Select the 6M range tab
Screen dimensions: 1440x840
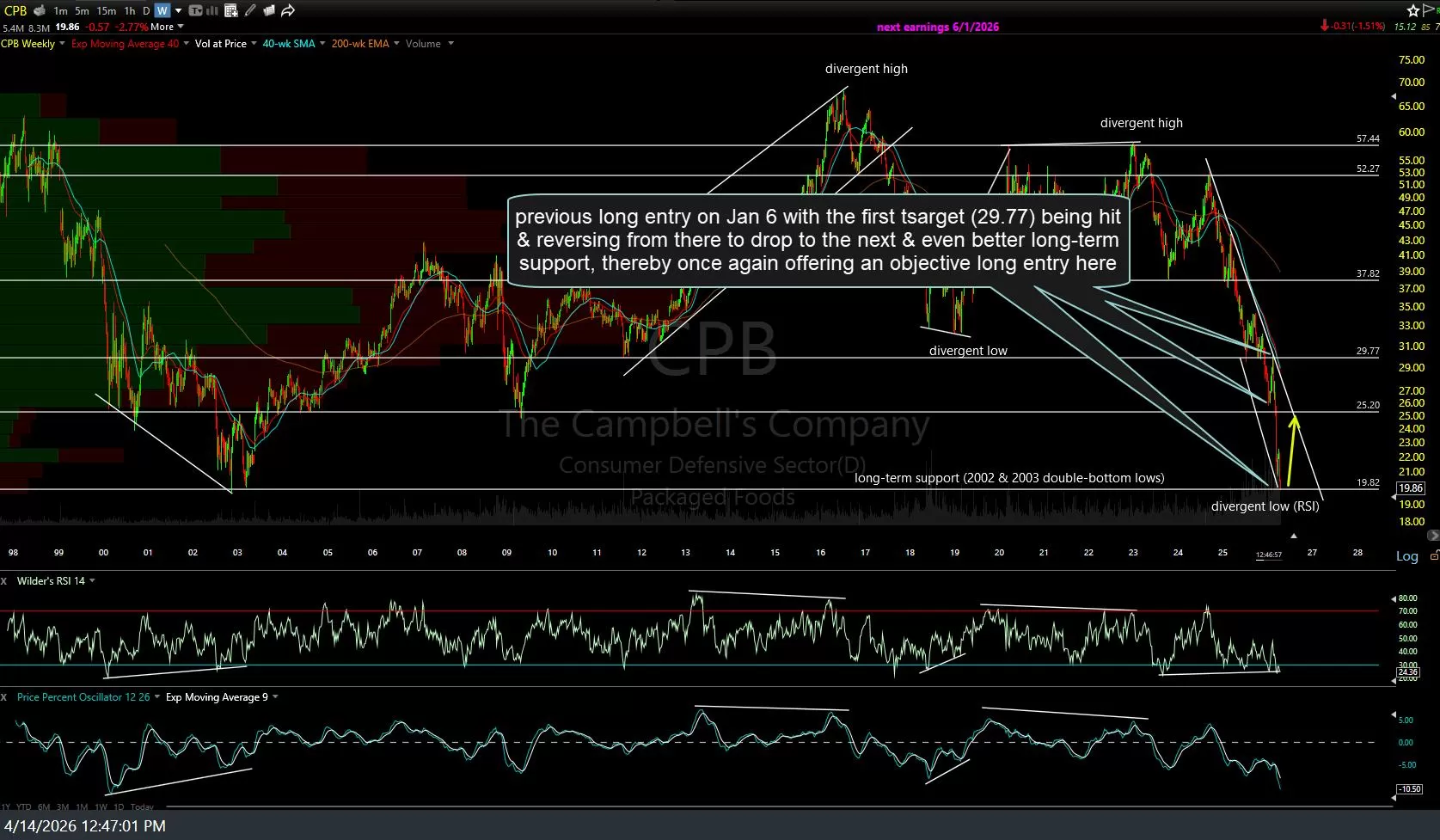click(44, 807)
